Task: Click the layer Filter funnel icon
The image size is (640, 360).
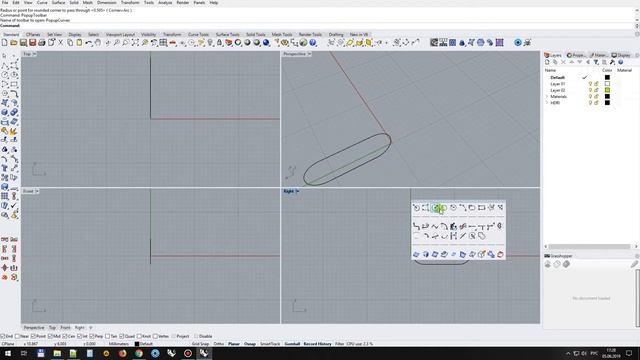Action: (x=596, y=62)
